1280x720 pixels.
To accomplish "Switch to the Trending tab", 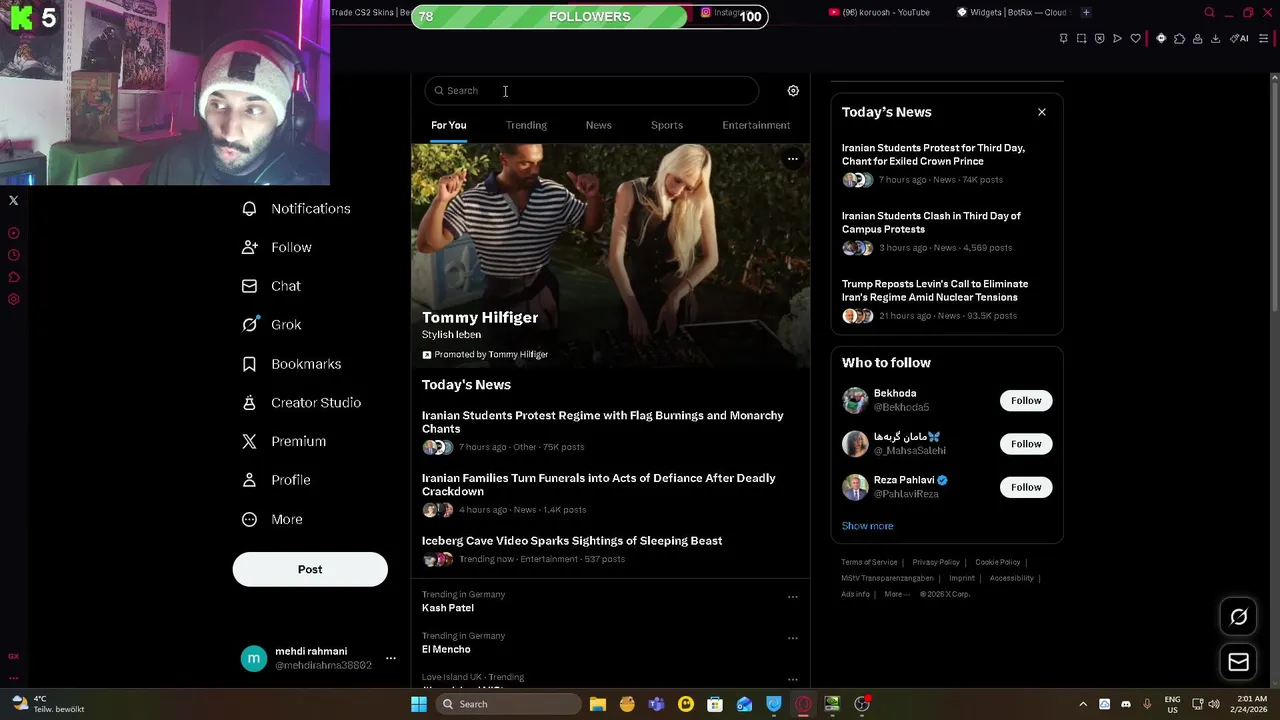I will coord(526,125).
